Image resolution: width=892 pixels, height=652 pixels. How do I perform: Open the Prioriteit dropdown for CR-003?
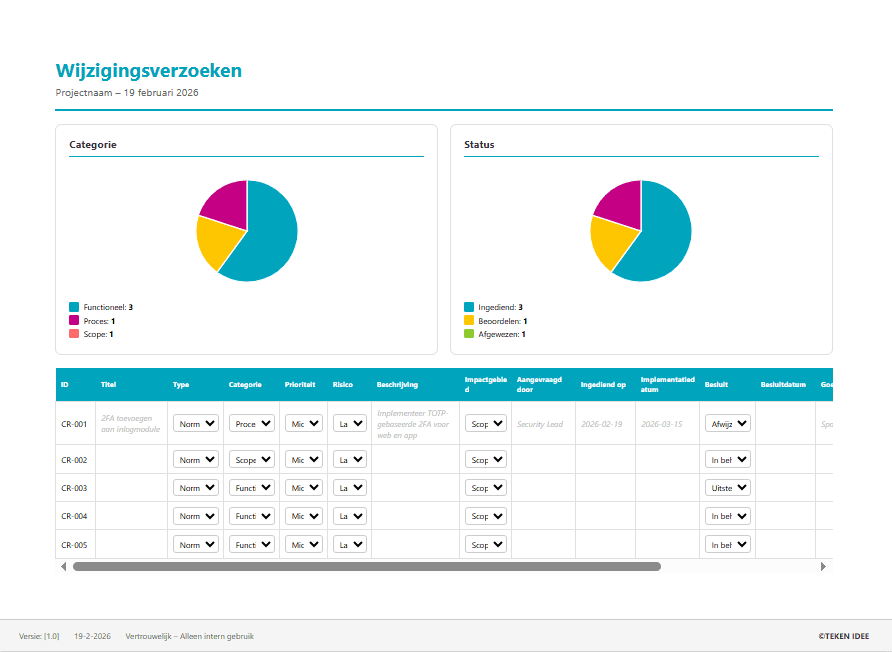click(x=303, y=488)
